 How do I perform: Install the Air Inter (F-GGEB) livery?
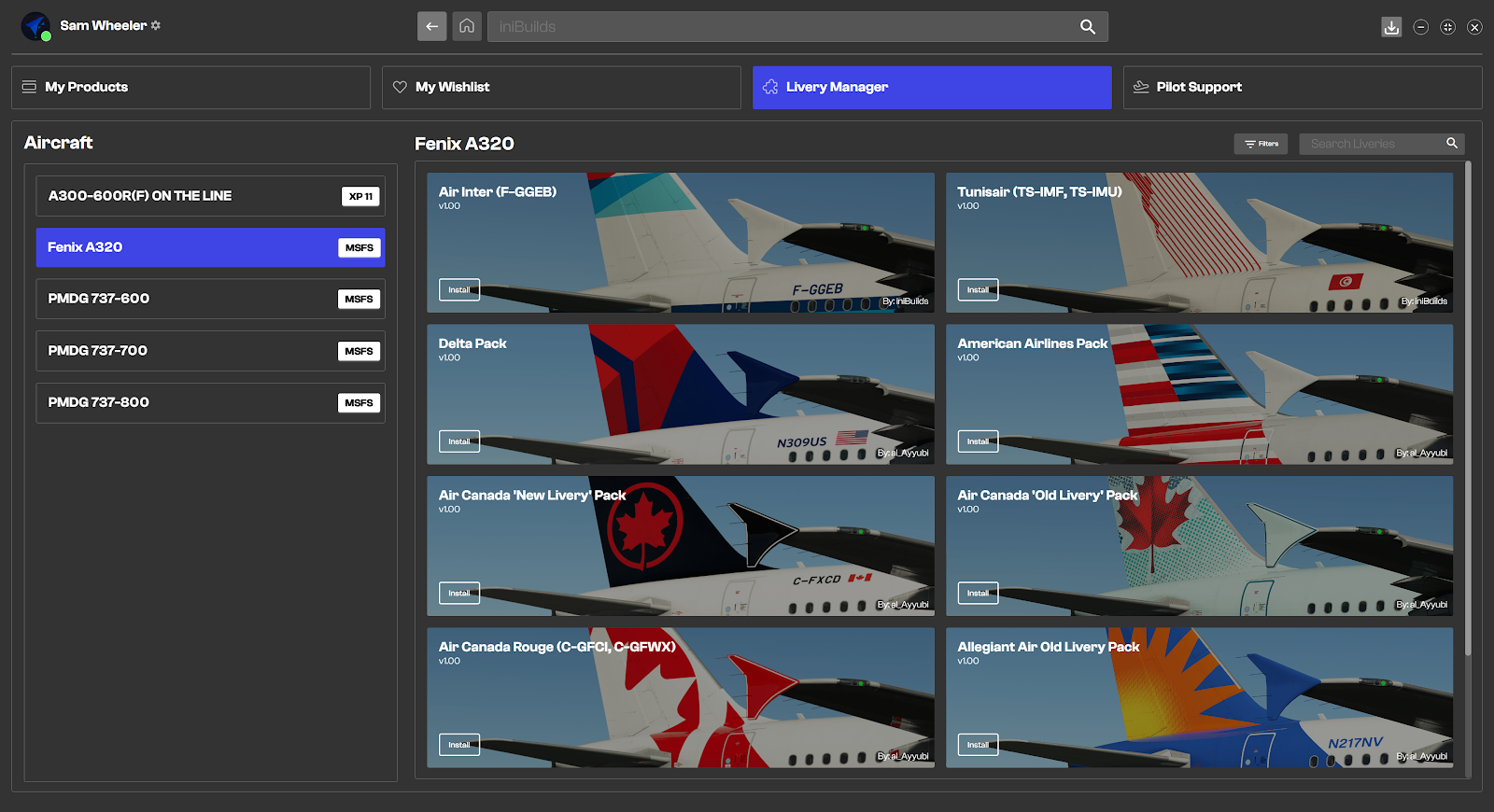coord(458,289)
